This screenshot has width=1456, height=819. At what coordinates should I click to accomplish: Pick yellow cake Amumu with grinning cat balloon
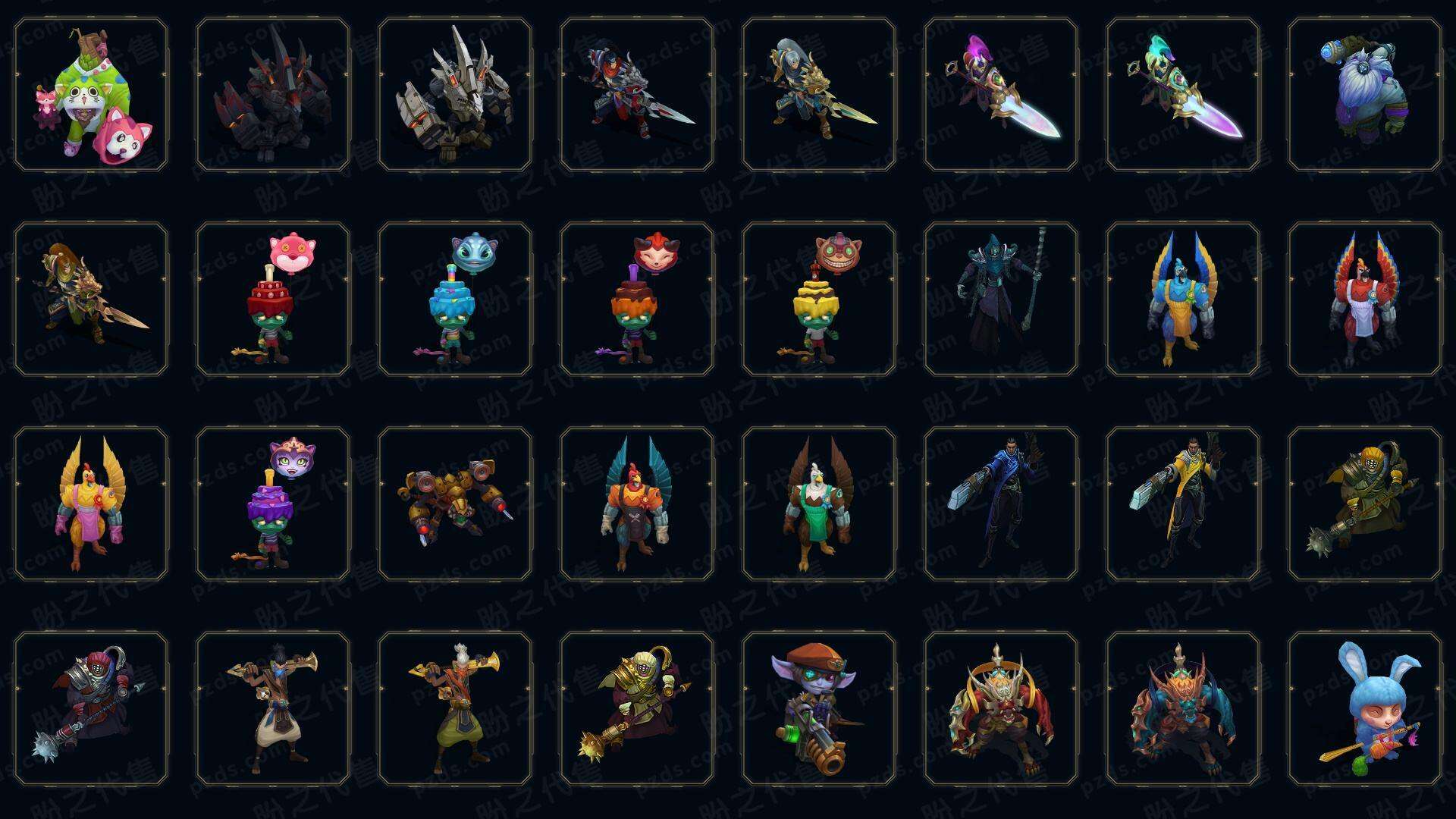click(819, 299)
